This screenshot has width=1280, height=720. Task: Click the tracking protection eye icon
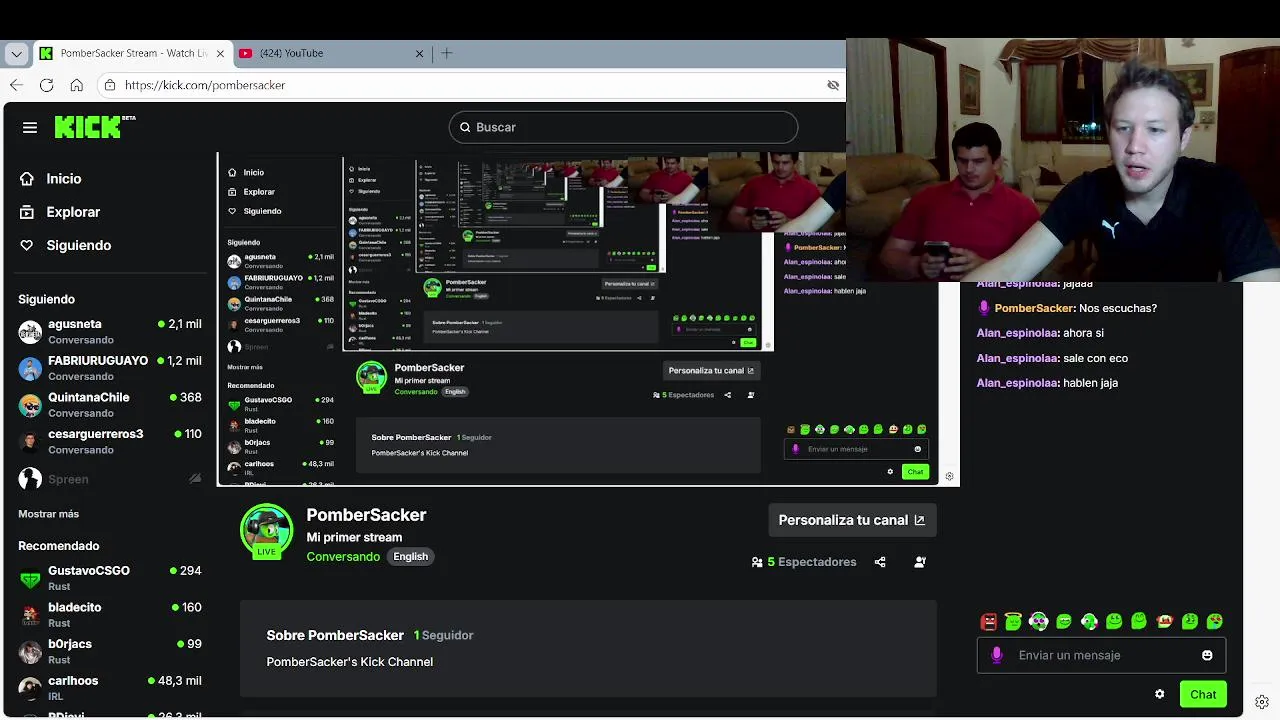[x=833, y=85]
